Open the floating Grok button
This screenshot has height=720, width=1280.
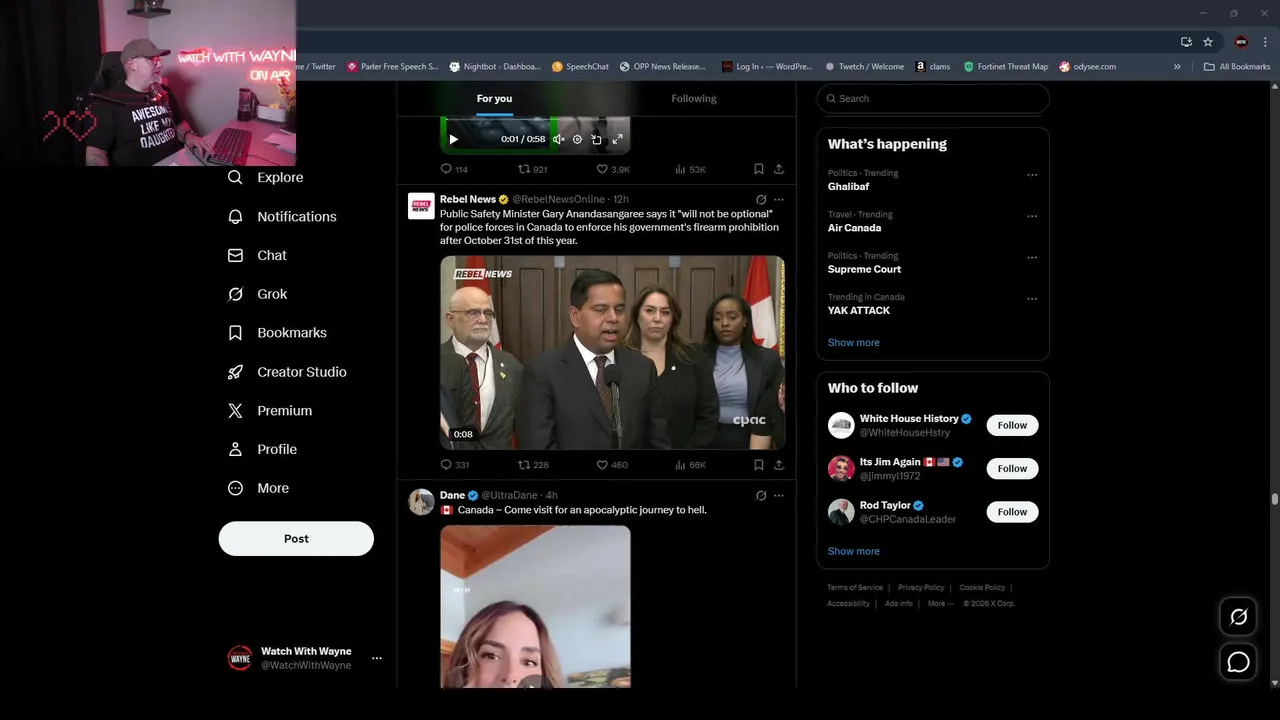click(1238, 617)
